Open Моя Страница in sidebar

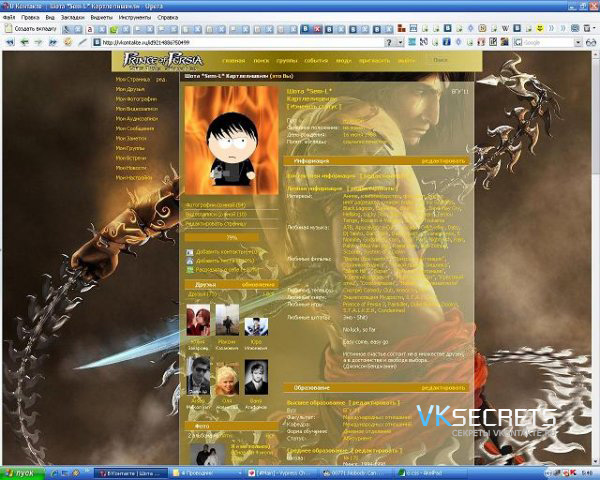click(x=133, y=80)
